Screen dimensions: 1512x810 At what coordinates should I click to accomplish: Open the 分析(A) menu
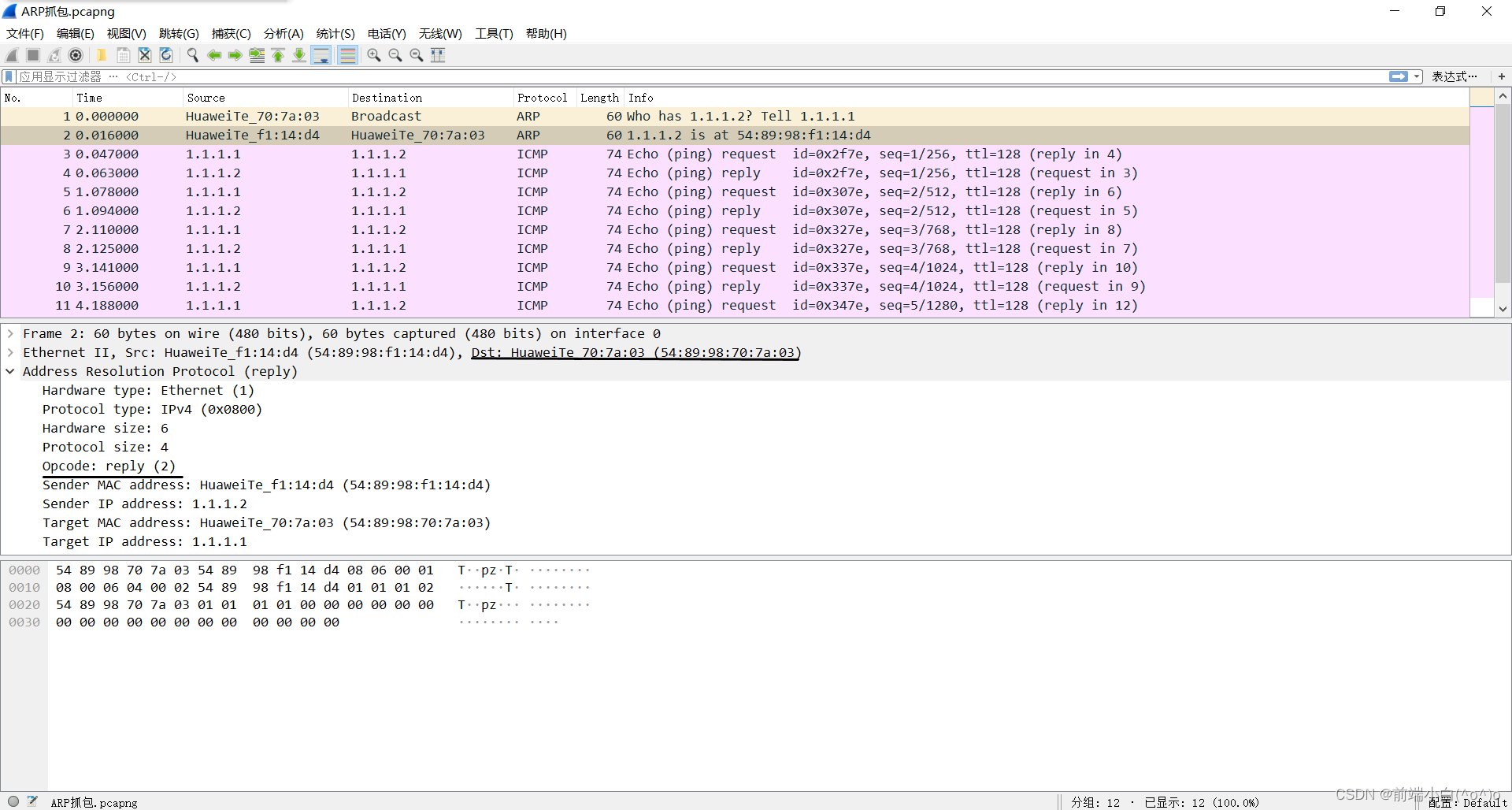click(283, 34)
